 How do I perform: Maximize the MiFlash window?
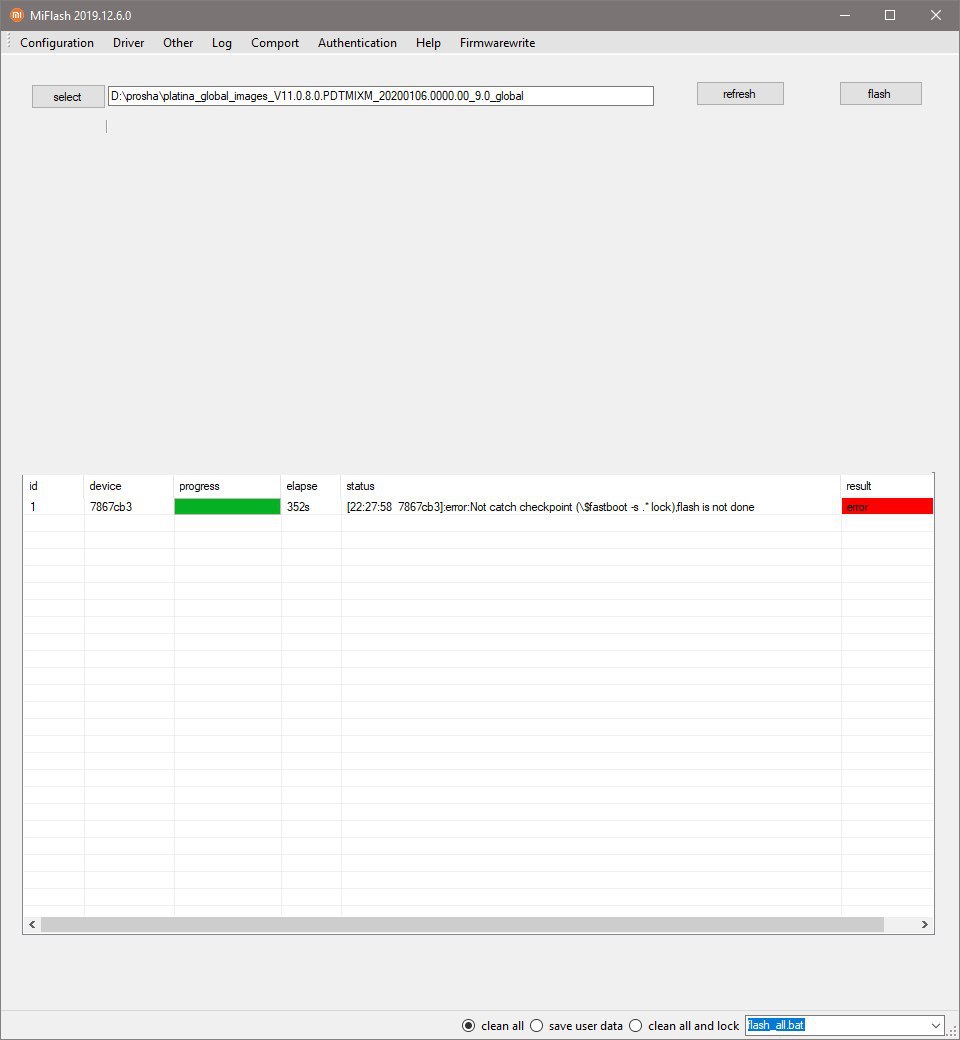(x=890, y=15)
